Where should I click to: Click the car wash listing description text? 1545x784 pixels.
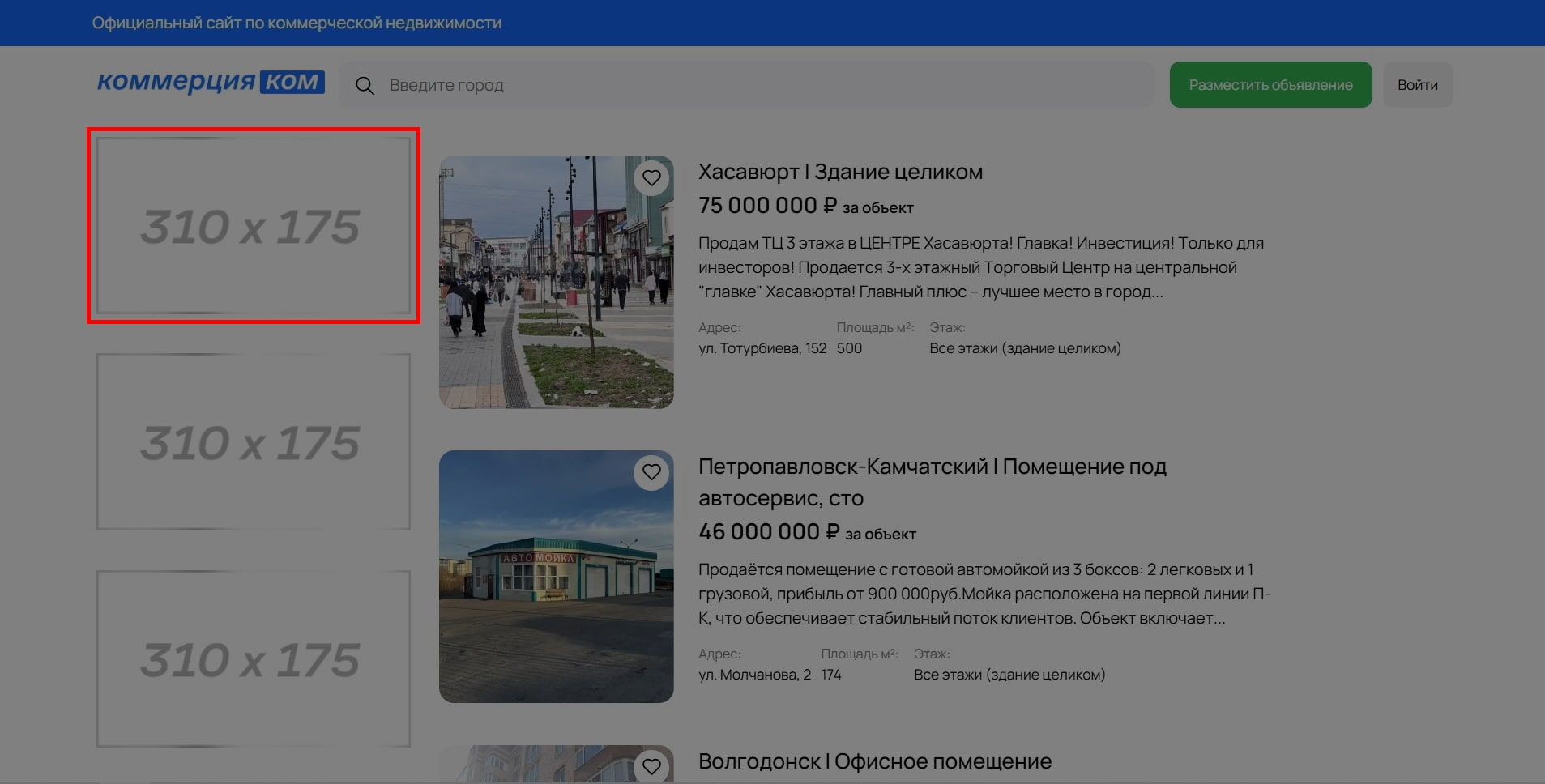point(984,594)
